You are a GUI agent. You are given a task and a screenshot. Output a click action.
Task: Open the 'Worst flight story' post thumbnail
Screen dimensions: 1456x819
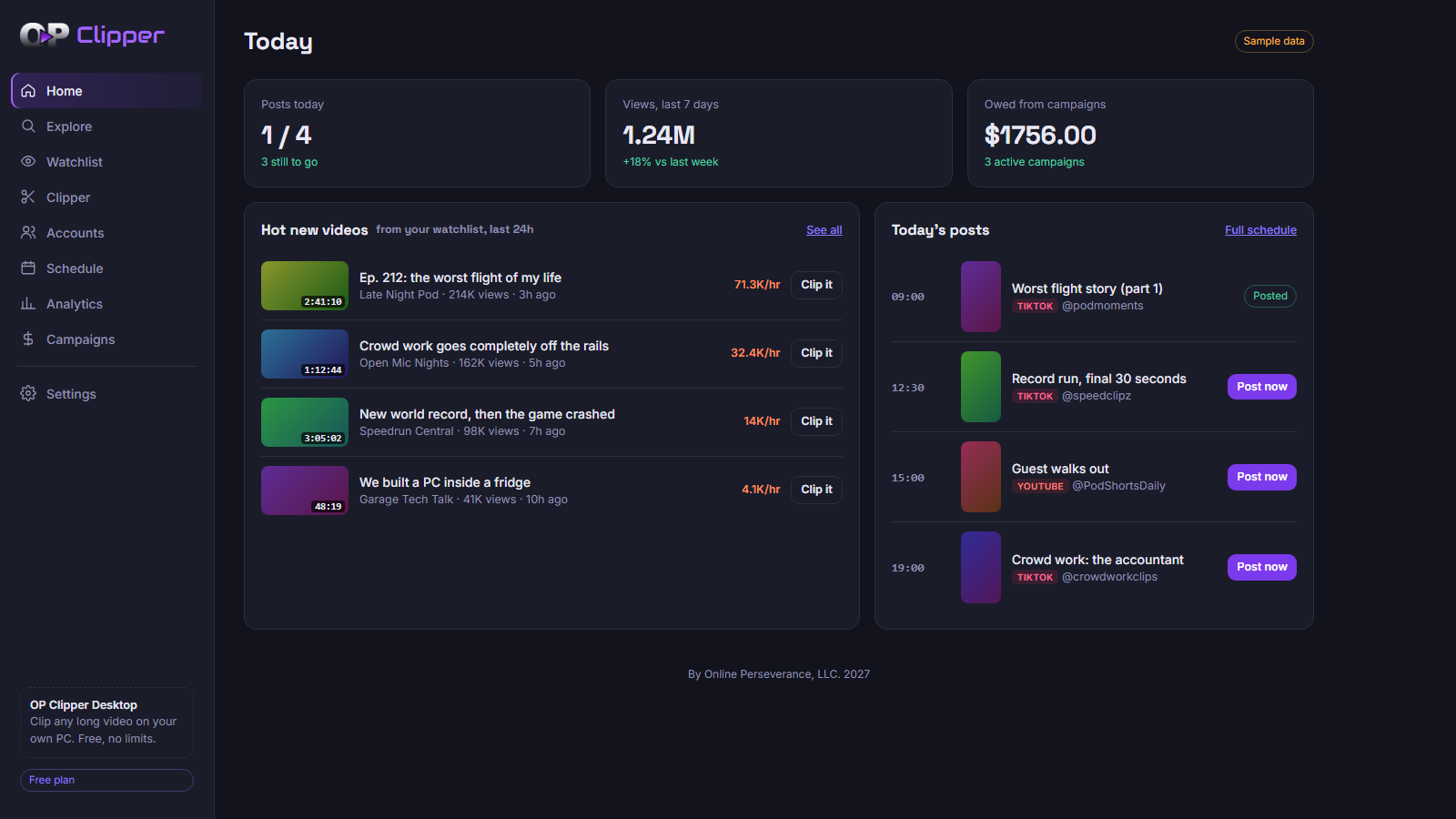point(981,297)
